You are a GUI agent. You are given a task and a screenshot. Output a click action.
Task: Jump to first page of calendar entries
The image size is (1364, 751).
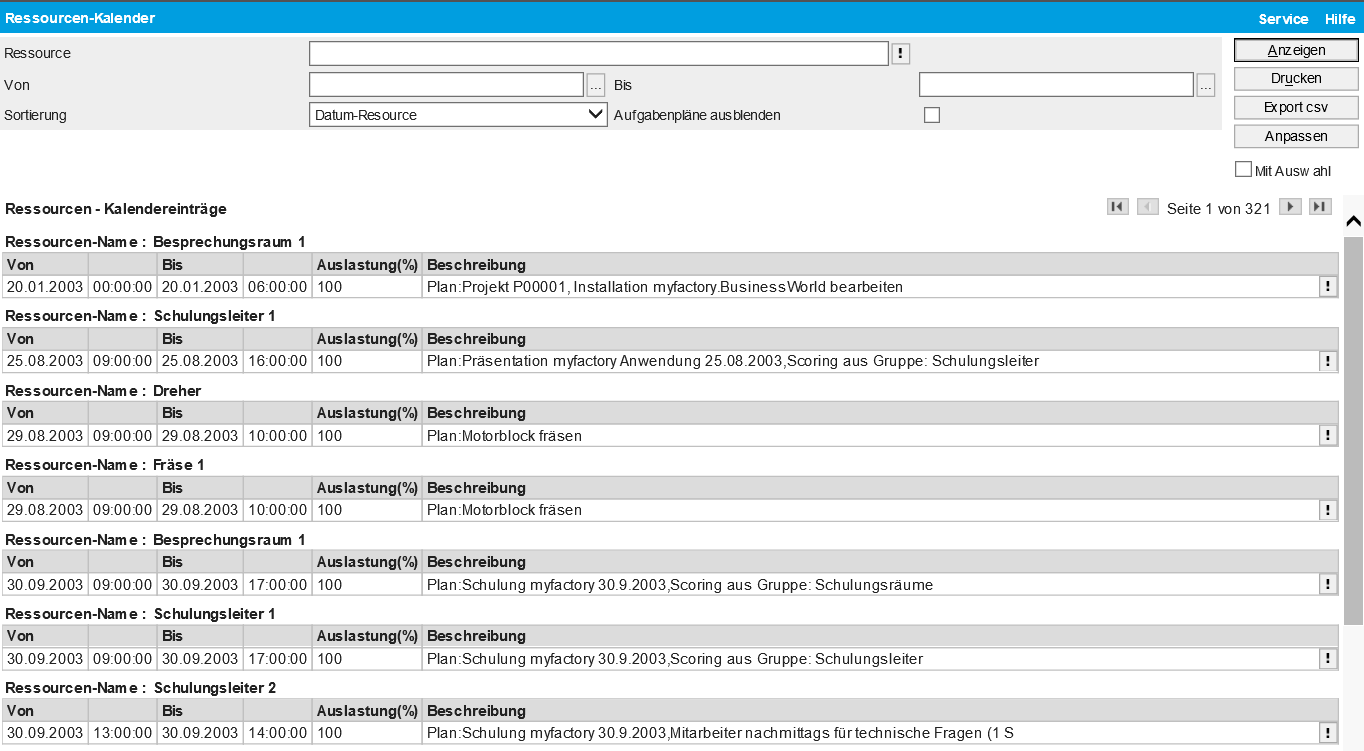(x=1117, y=207)
